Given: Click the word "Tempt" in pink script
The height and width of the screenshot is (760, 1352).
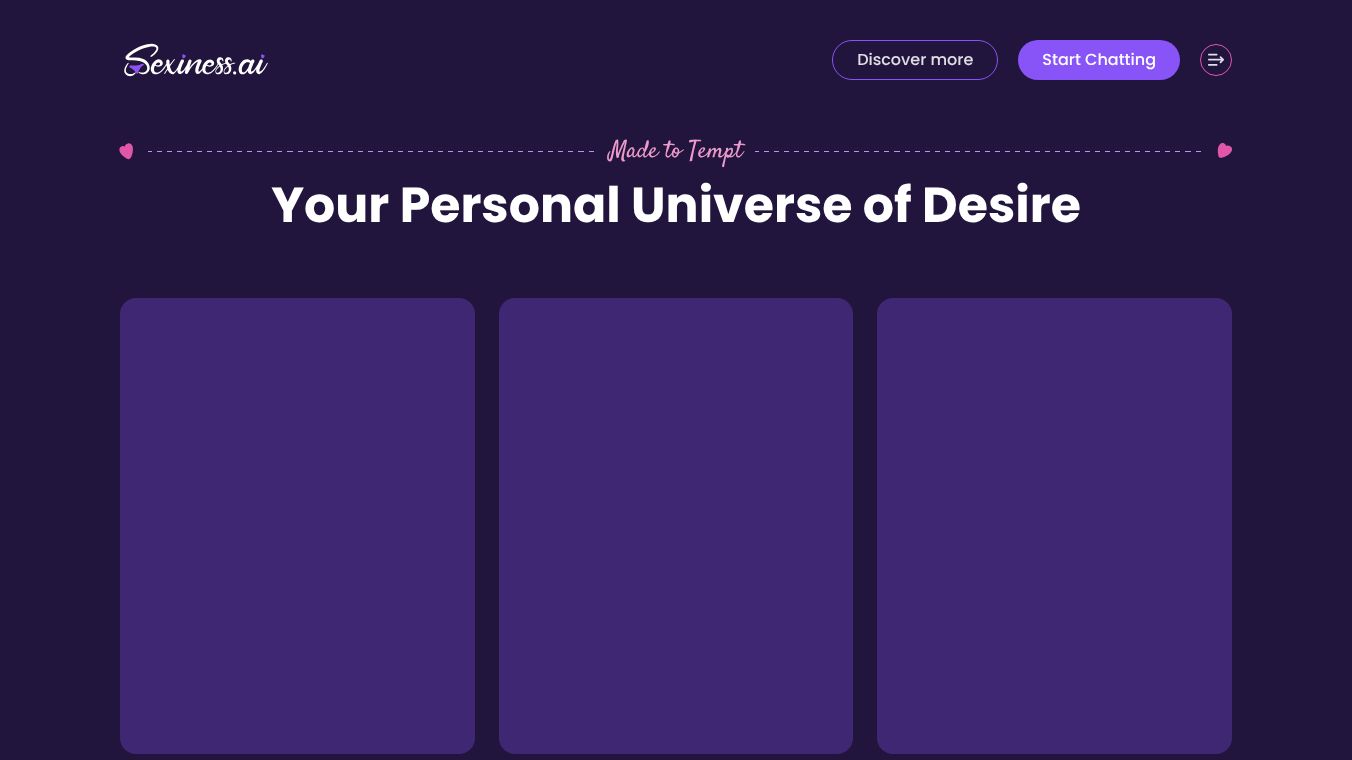Looking at the screenshot, I should tap(716, 152).
